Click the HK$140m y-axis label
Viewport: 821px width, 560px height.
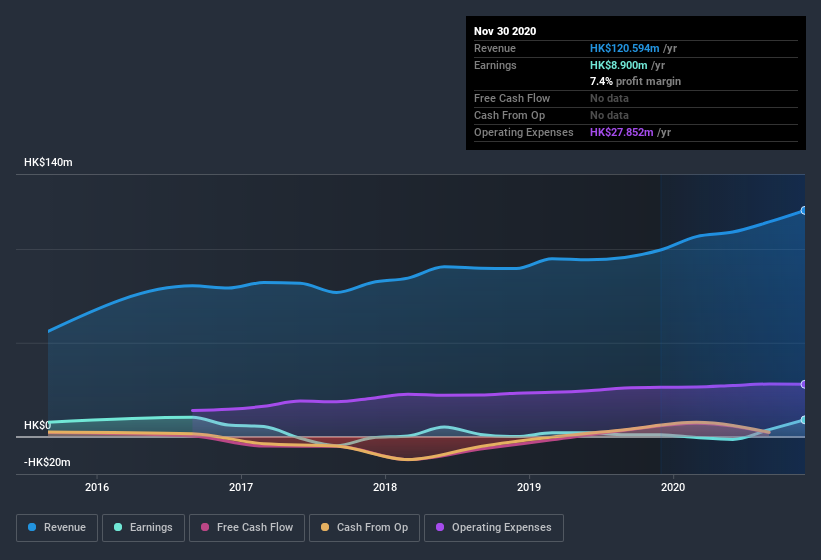tap(48, 162)
